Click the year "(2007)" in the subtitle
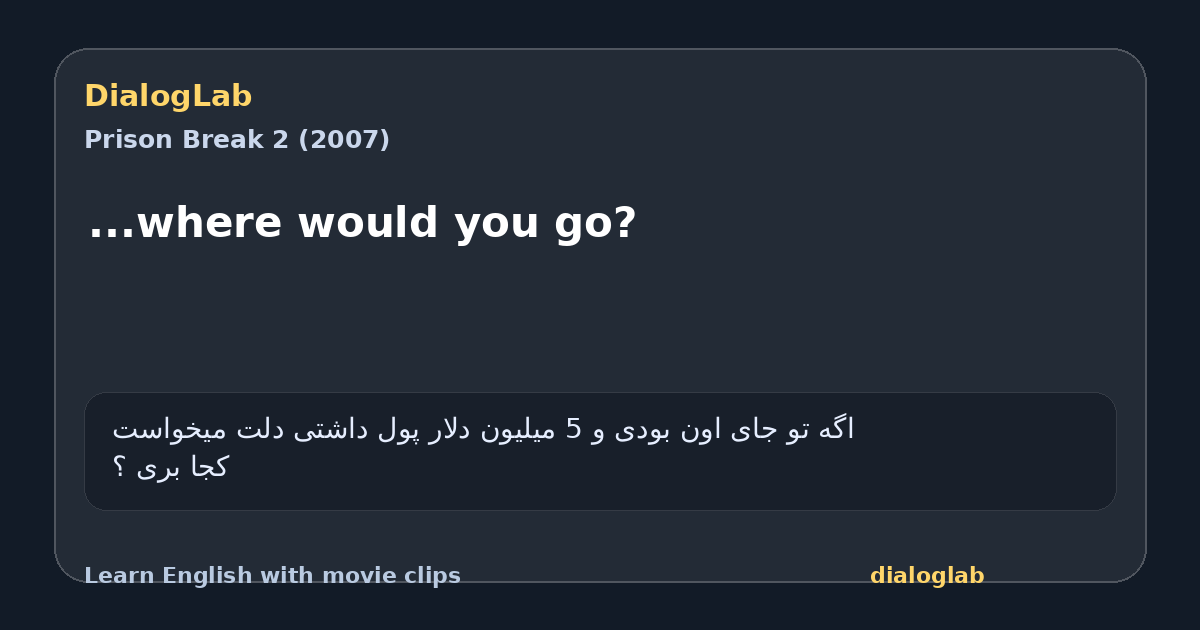Image resolution: width=1200 pixels, height=630 pixels. point(344,140)
